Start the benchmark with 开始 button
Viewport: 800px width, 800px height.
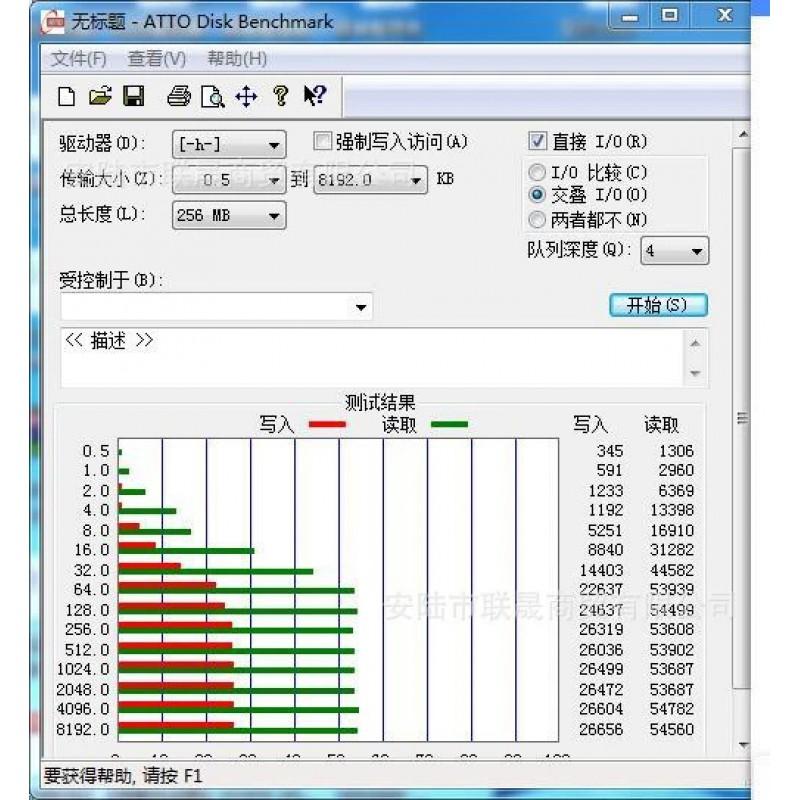tap(658, 305)
